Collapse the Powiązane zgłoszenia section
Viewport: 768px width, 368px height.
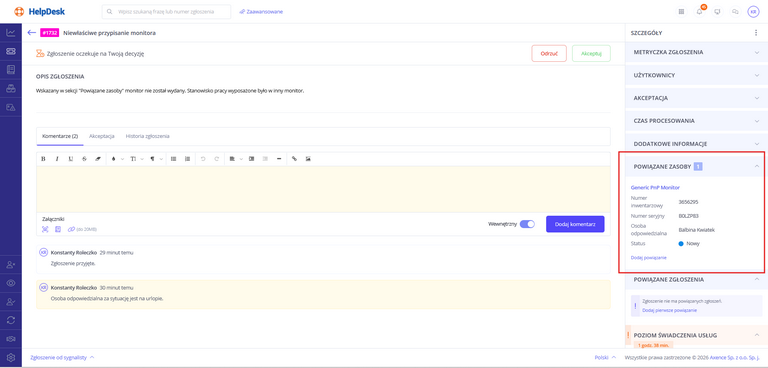coord(694,279)
